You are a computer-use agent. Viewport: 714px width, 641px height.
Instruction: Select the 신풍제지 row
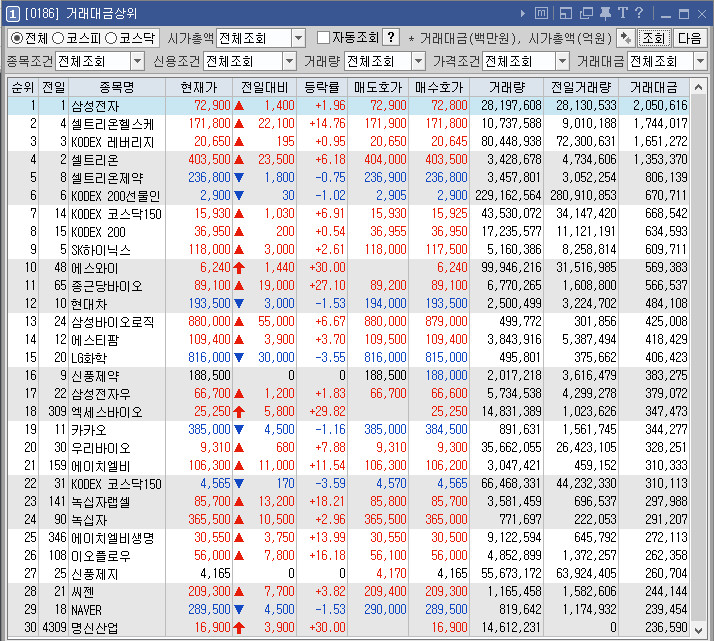click(348, 574)
